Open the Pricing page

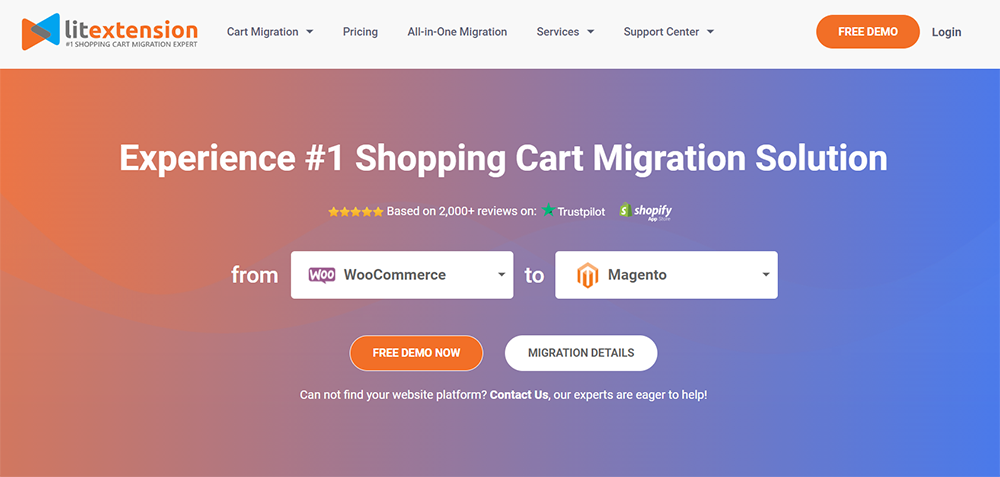point(360,32)
